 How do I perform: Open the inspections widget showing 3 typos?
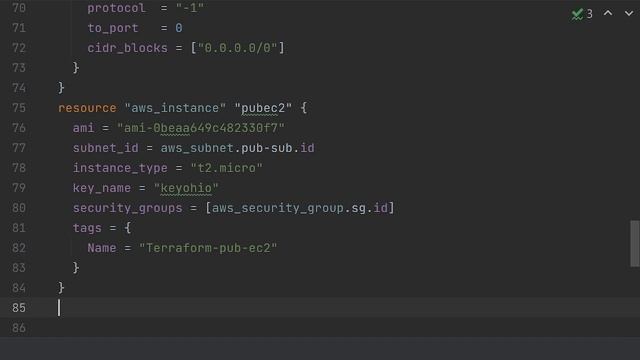(x=582, y=14)
